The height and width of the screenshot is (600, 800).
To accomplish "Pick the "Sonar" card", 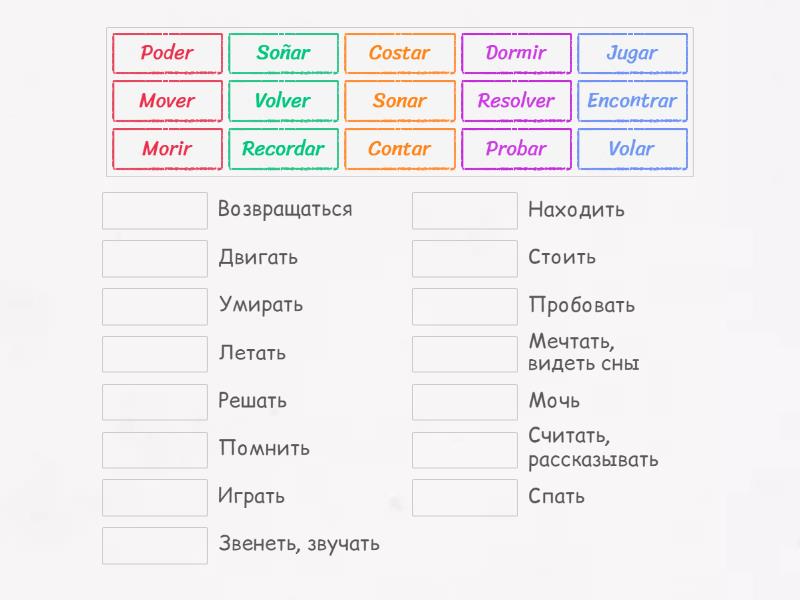I will pos(400,101).
